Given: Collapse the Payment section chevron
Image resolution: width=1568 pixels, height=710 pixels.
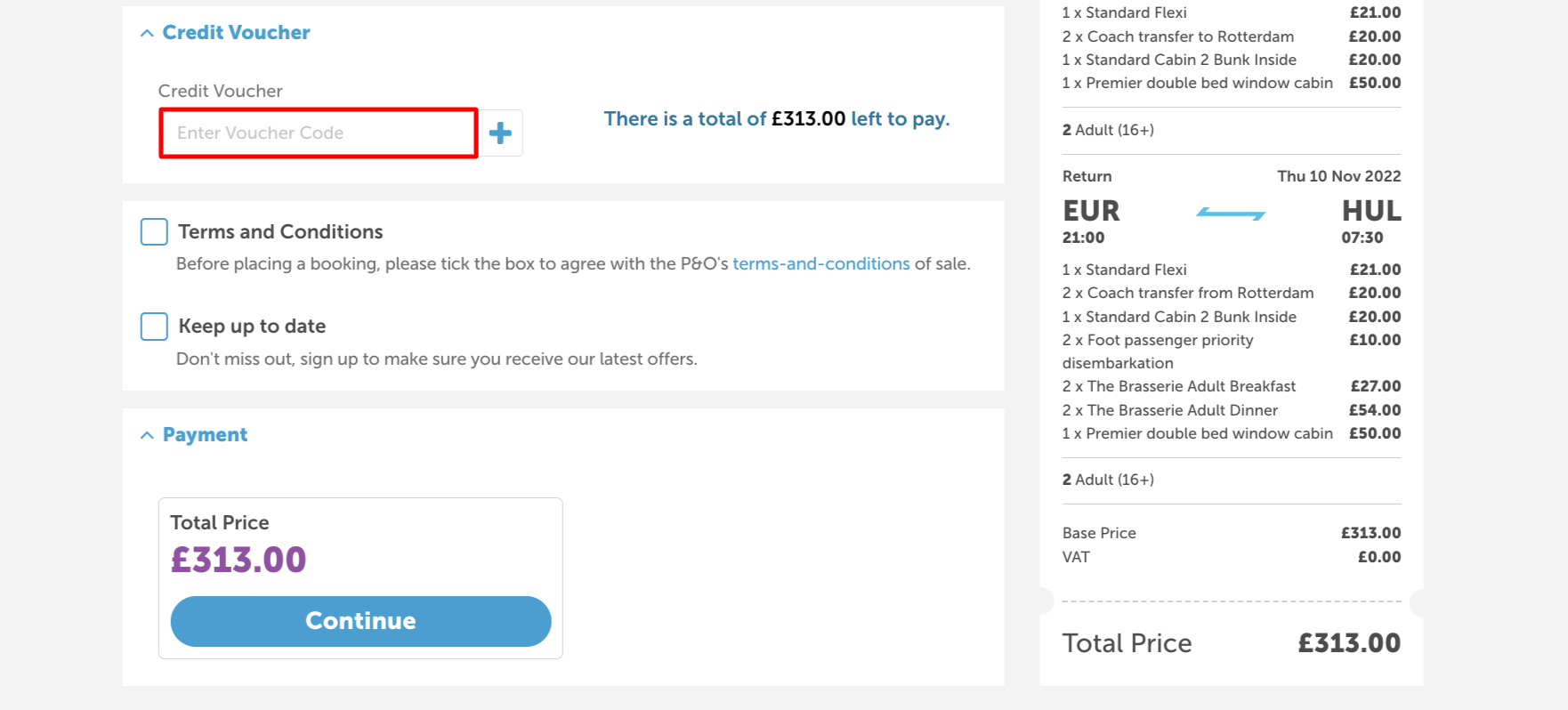Looking at the screenshot, I should point(147,434).
